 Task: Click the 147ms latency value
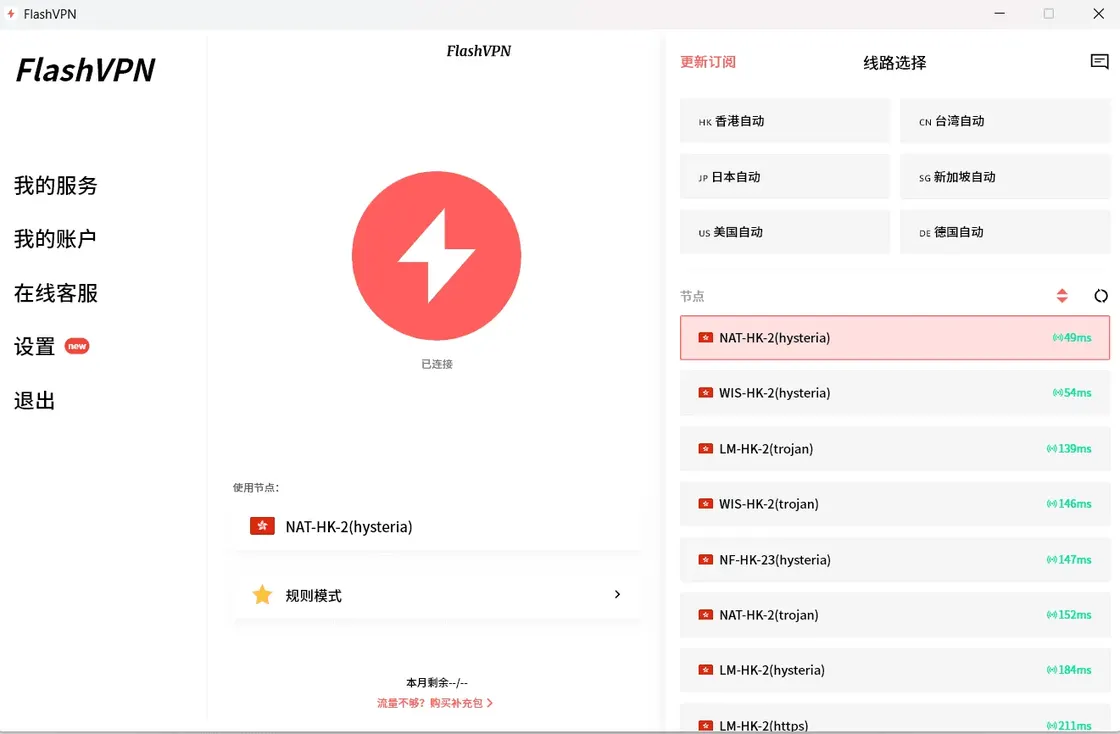(x=1075, y=559)
